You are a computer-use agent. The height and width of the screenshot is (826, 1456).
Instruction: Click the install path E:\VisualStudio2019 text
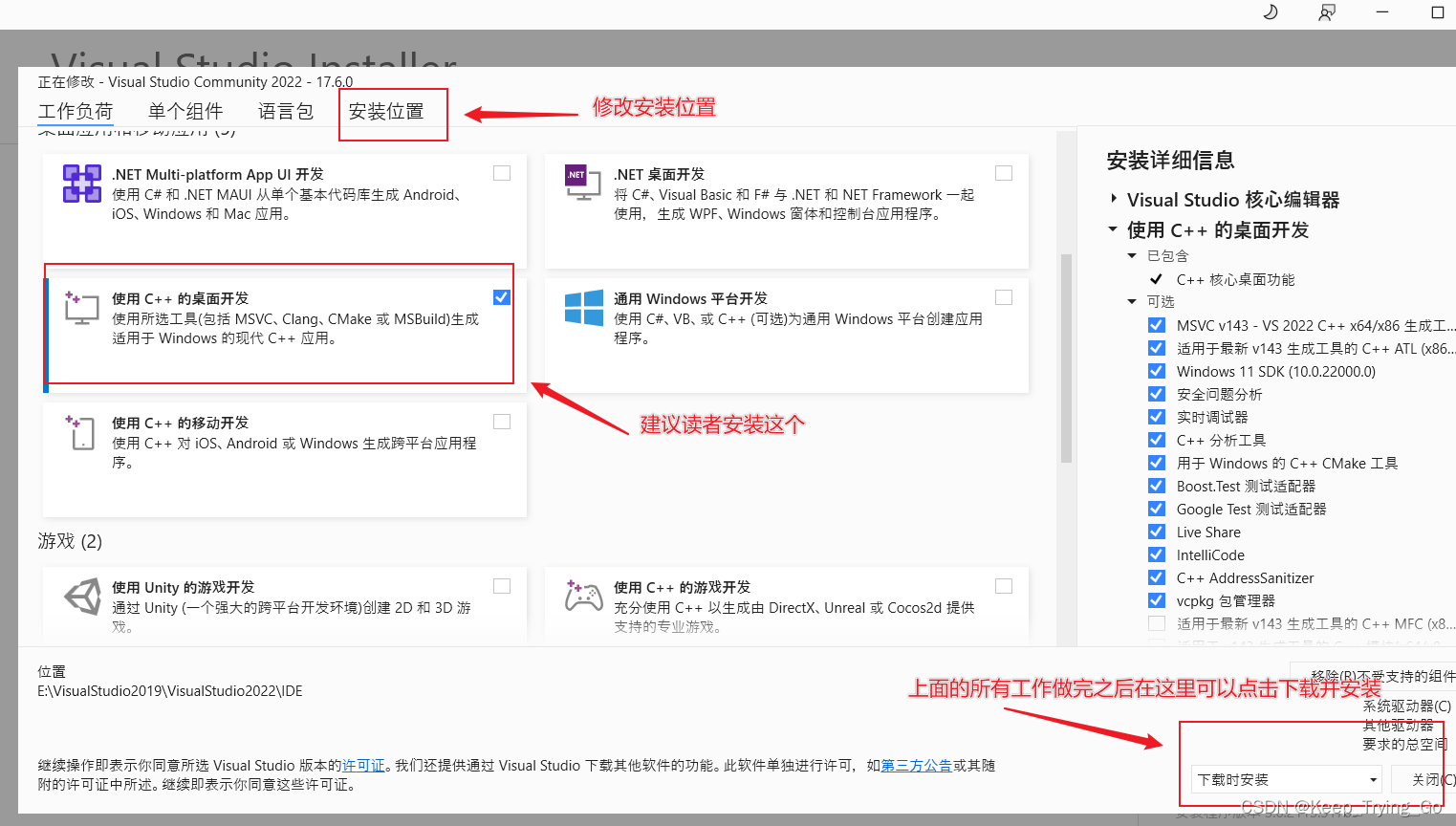(170, 690)
